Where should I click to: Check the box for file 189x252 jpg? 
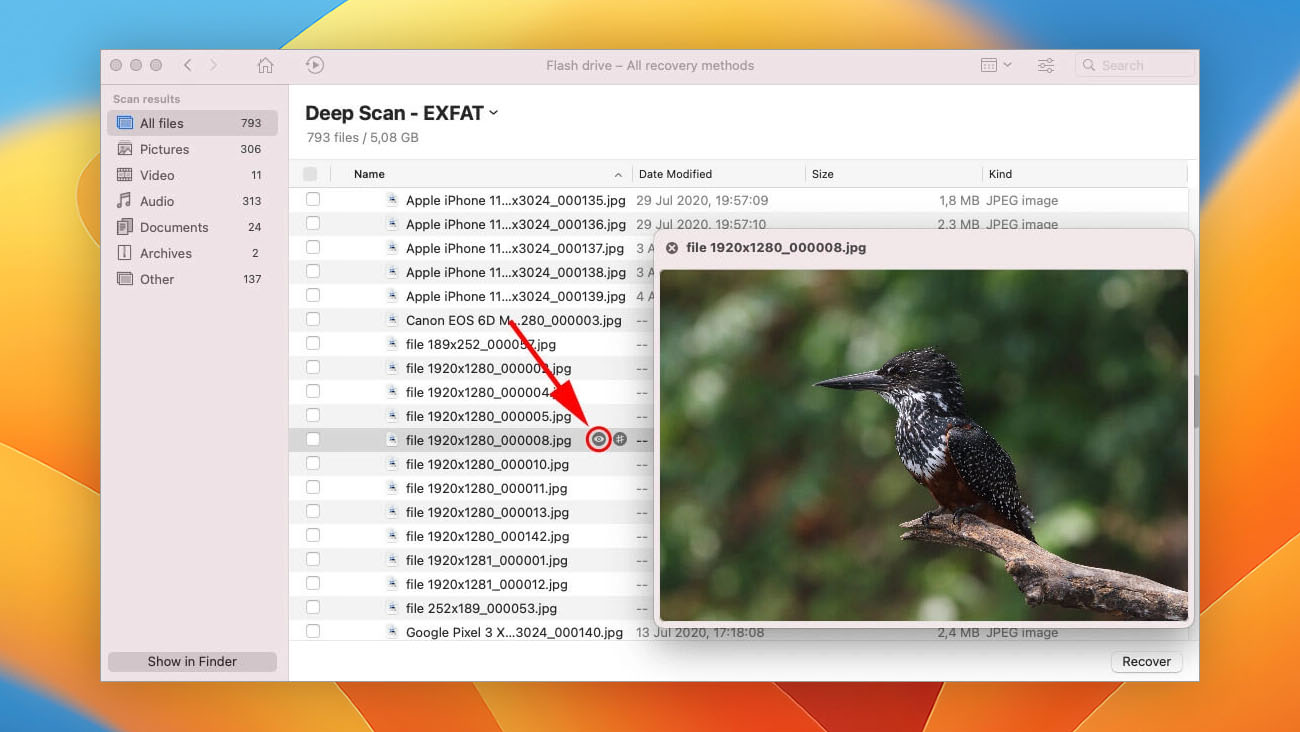(313, 343)
